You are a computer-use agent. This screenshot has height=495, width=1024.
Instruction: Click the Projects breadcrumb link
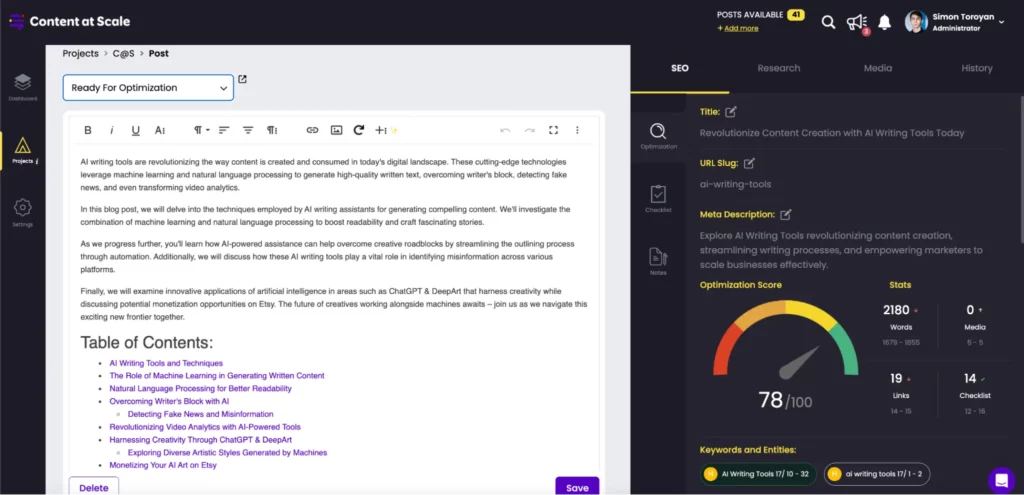(80, 54)
